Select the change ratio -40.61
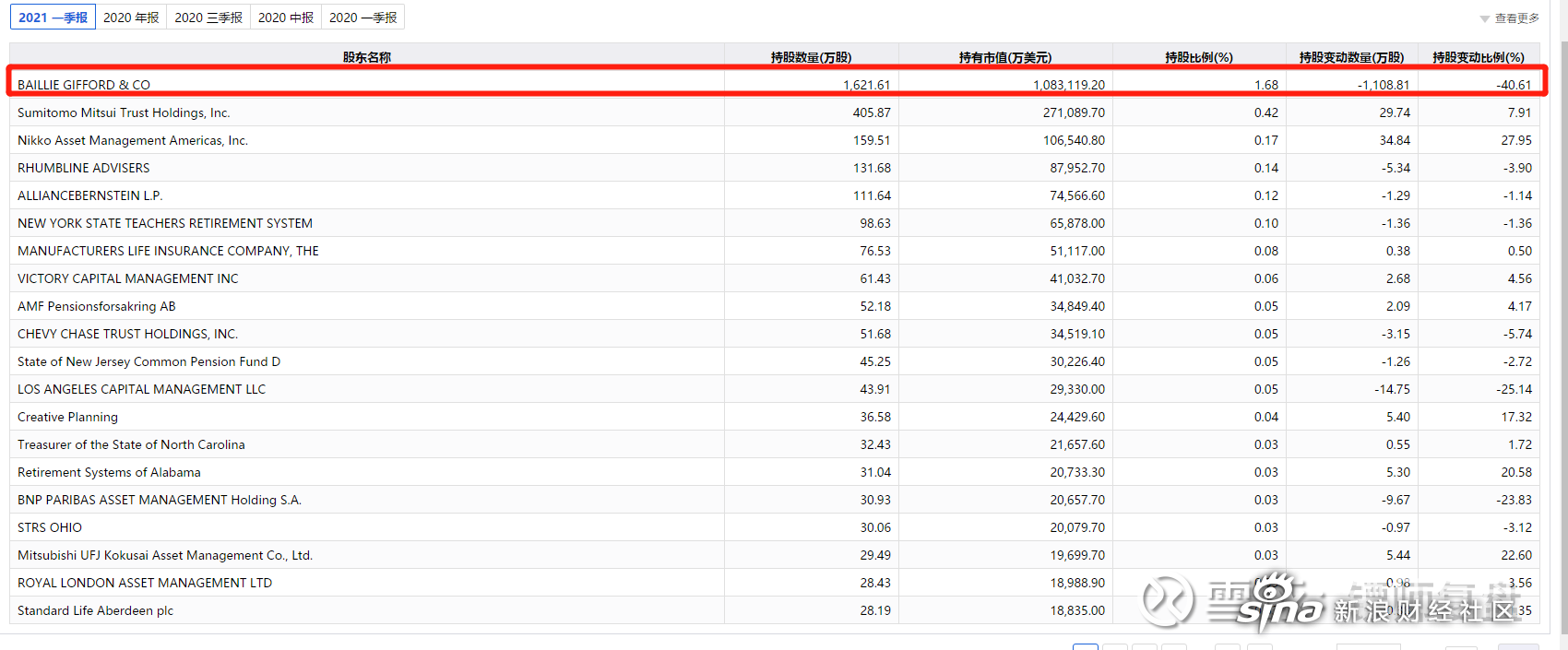 click(1514, 85)
